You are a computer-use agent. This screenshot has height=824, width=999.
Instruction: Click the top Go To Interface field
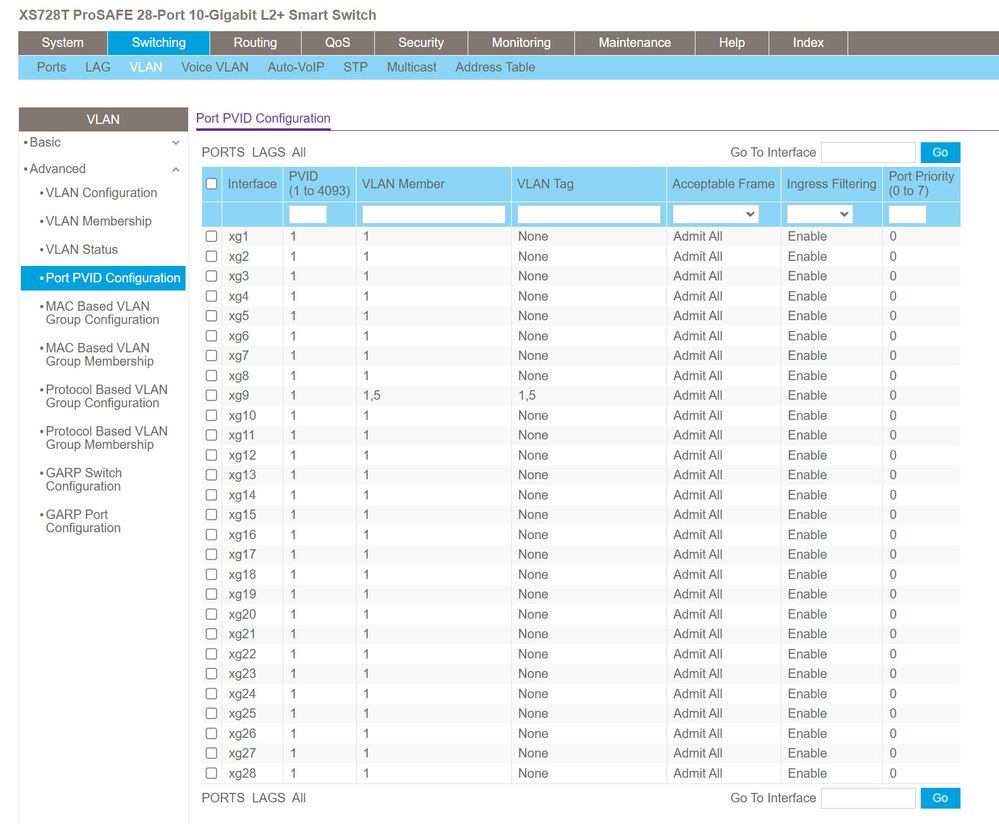point(868,152)
